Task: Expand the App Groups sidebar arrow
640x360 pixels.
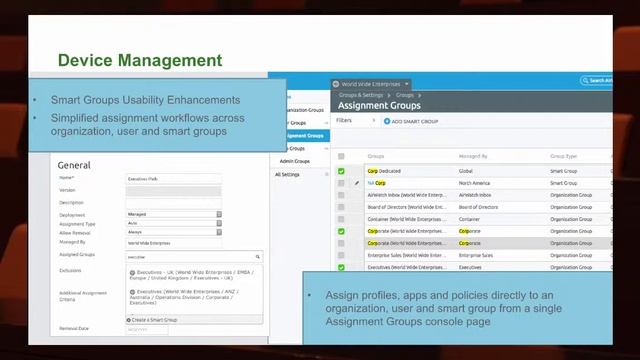Action: coord(326,149)
